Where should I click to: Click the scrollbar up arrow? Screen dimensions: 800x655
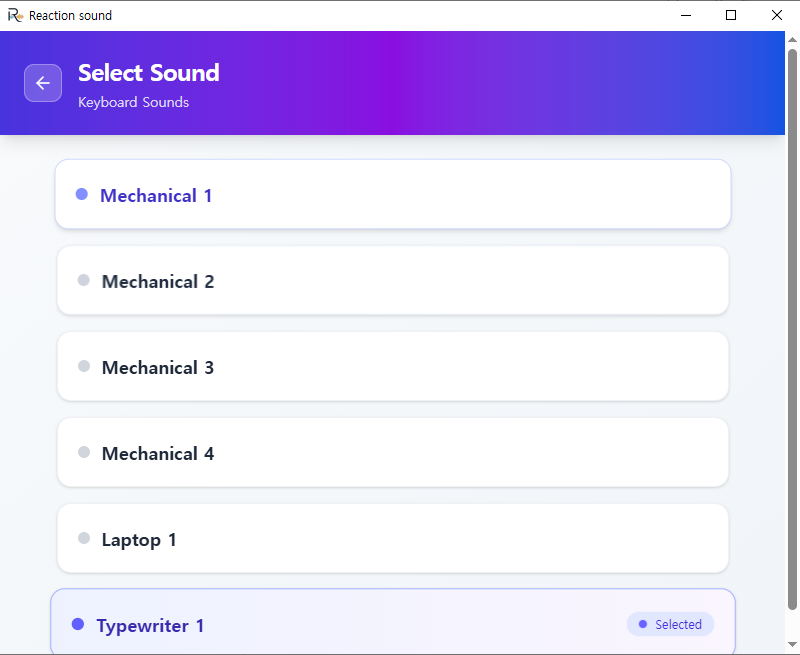[791, 38]
